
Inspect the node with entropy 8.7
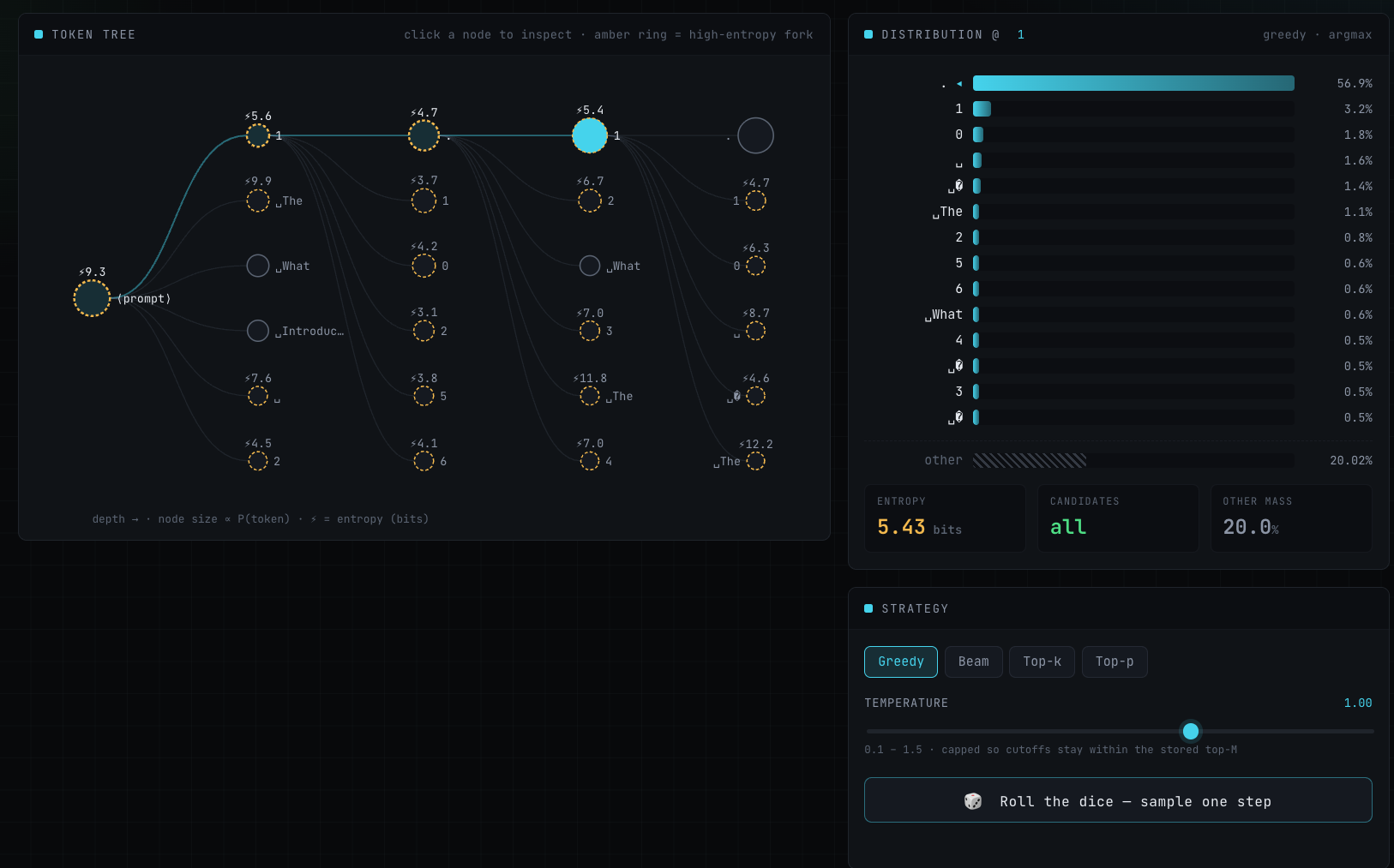755,331
